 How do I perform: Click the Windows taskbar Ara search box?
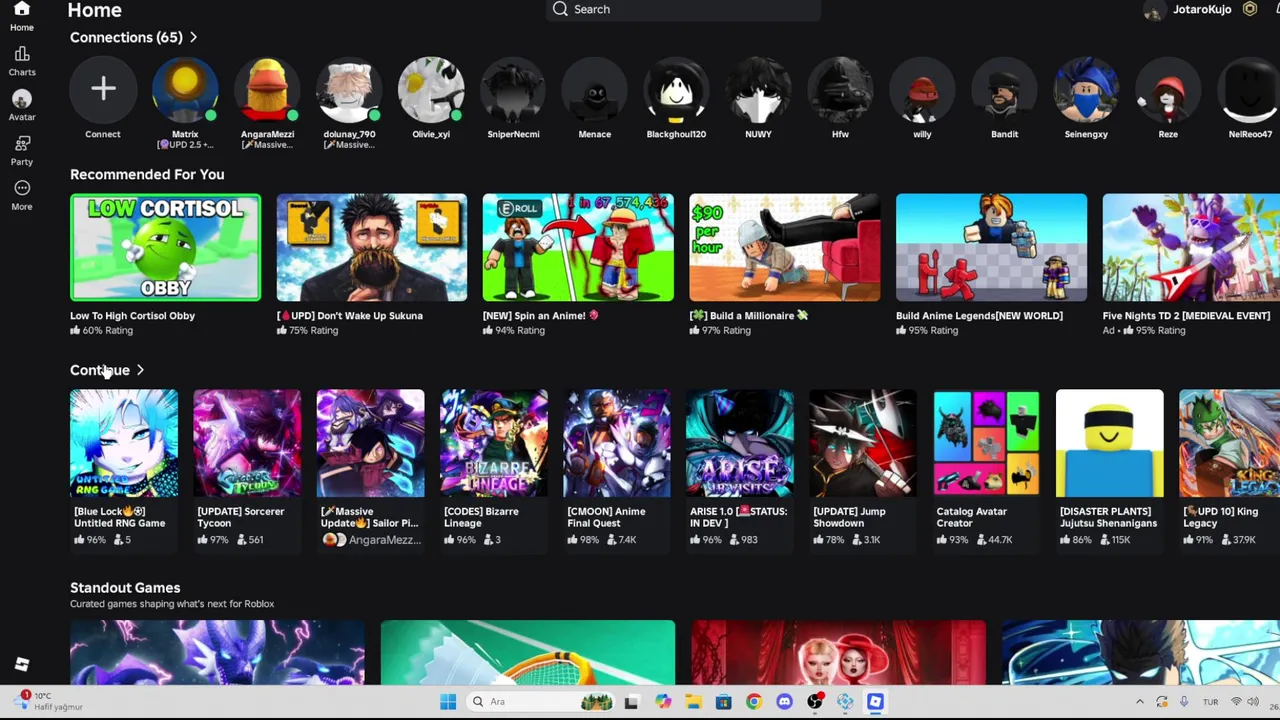pyautogui.click(x=540, y=702)
